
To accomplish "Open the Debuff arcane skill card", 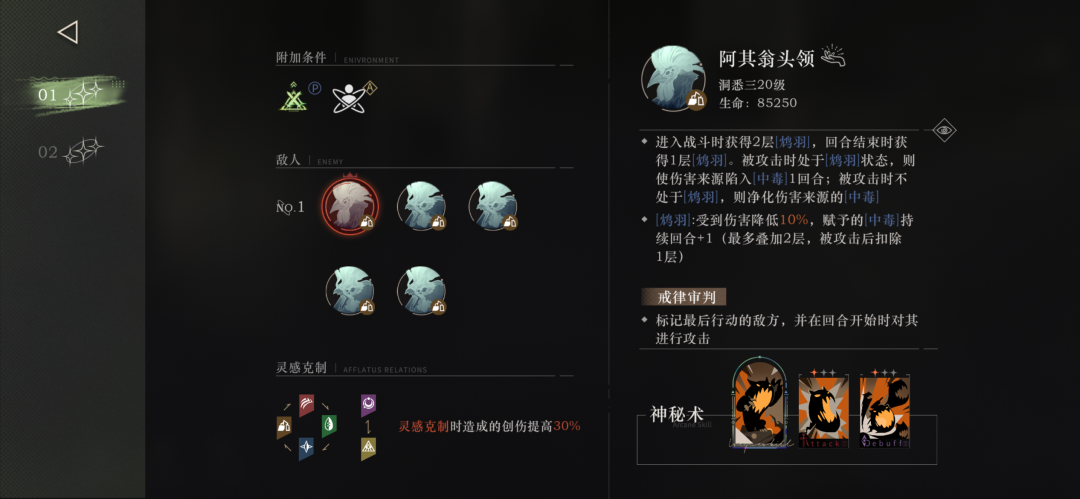I will point(885,411).
